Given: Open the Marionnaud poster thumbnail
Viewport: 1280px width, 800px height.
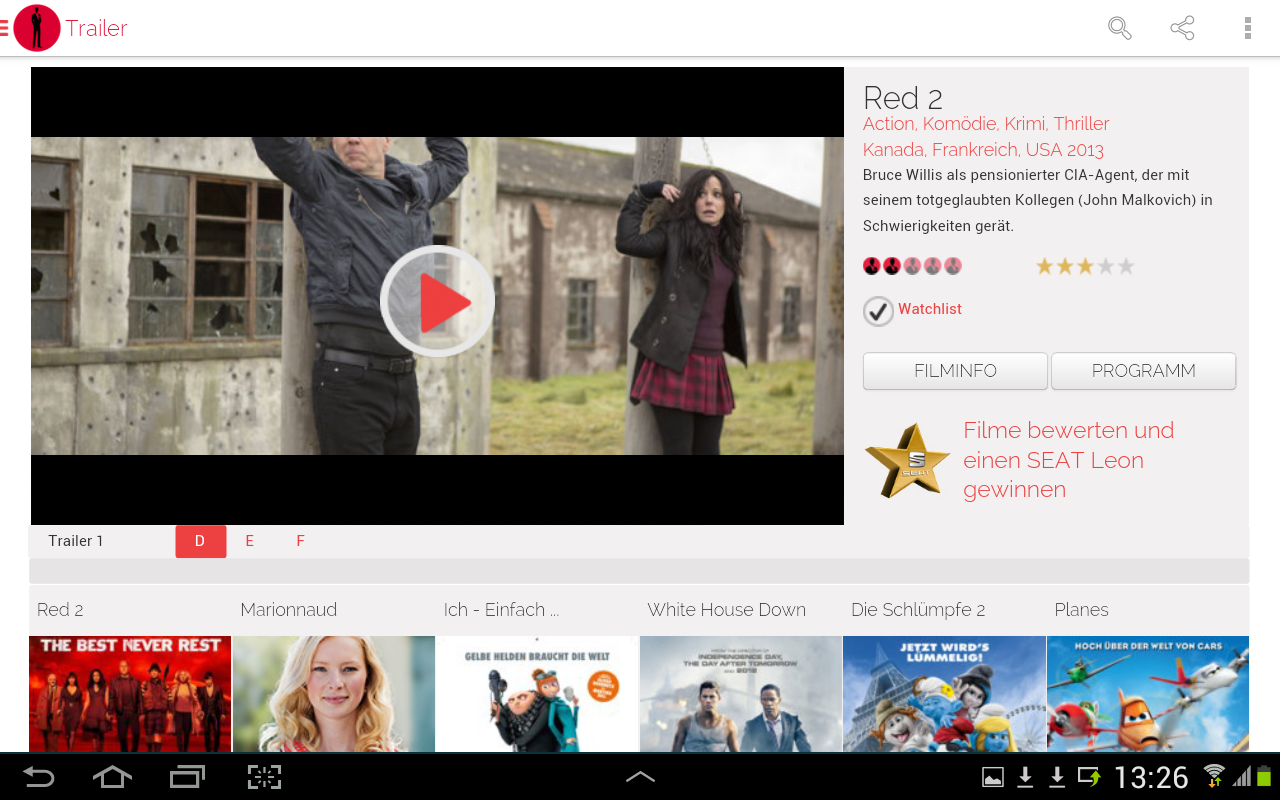Looking at the screenshot, I should [334, 694].
